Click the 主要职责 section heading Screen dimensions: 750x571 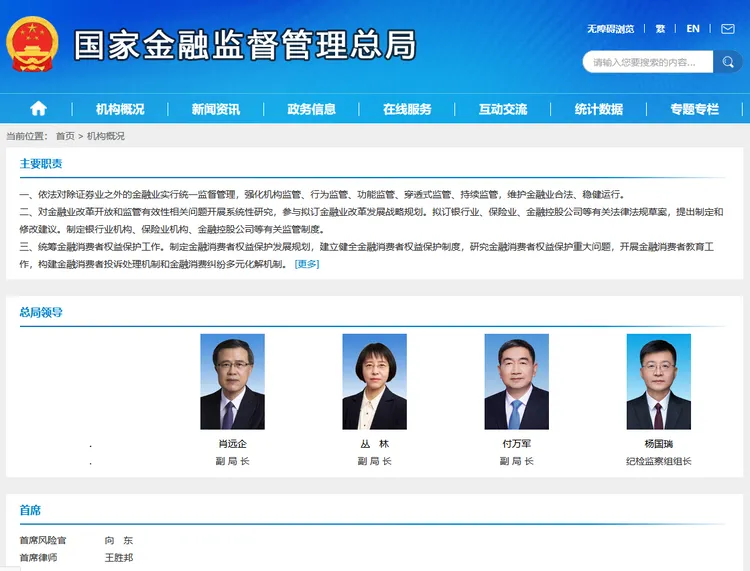(x=41, y=164)
